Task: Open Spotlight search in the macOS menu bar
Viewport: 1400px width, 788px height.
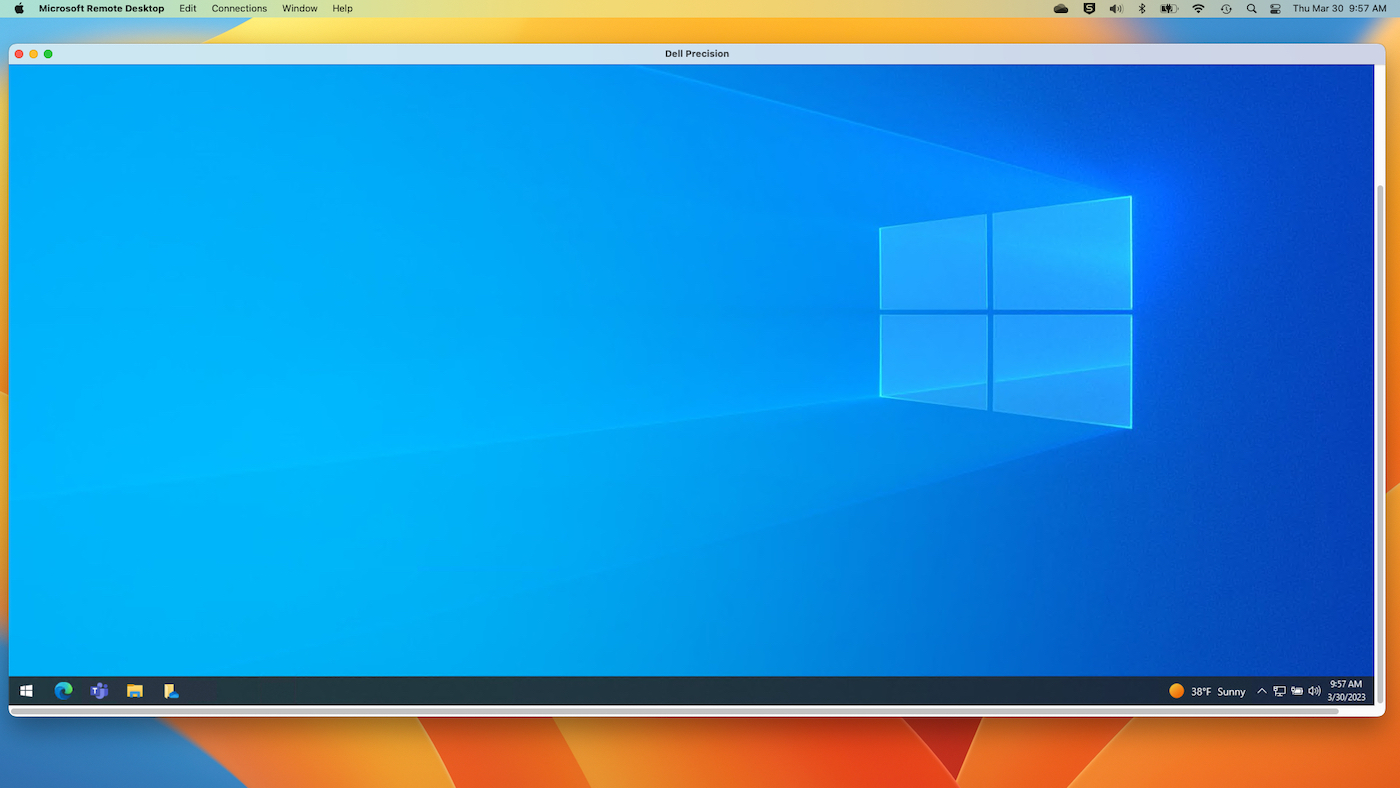Action: click(x=1251, y=8)
